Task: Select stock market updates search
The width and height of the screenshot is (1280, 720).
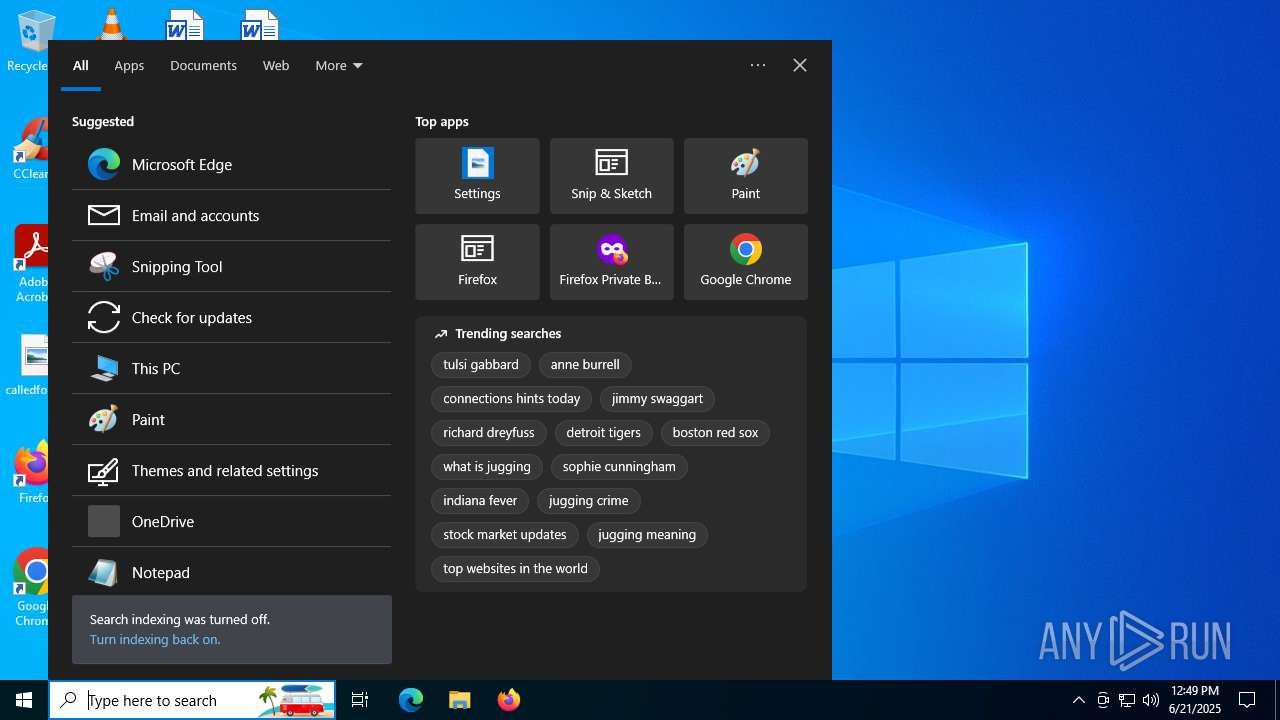Action: click(x=505, y=535)
